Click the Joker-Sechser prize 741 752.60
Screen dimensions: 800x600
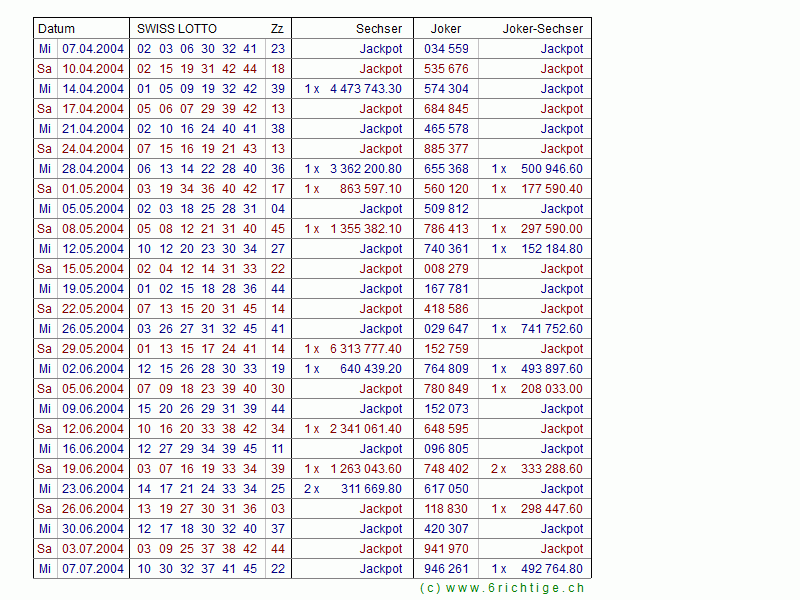[x=551, y=329]
